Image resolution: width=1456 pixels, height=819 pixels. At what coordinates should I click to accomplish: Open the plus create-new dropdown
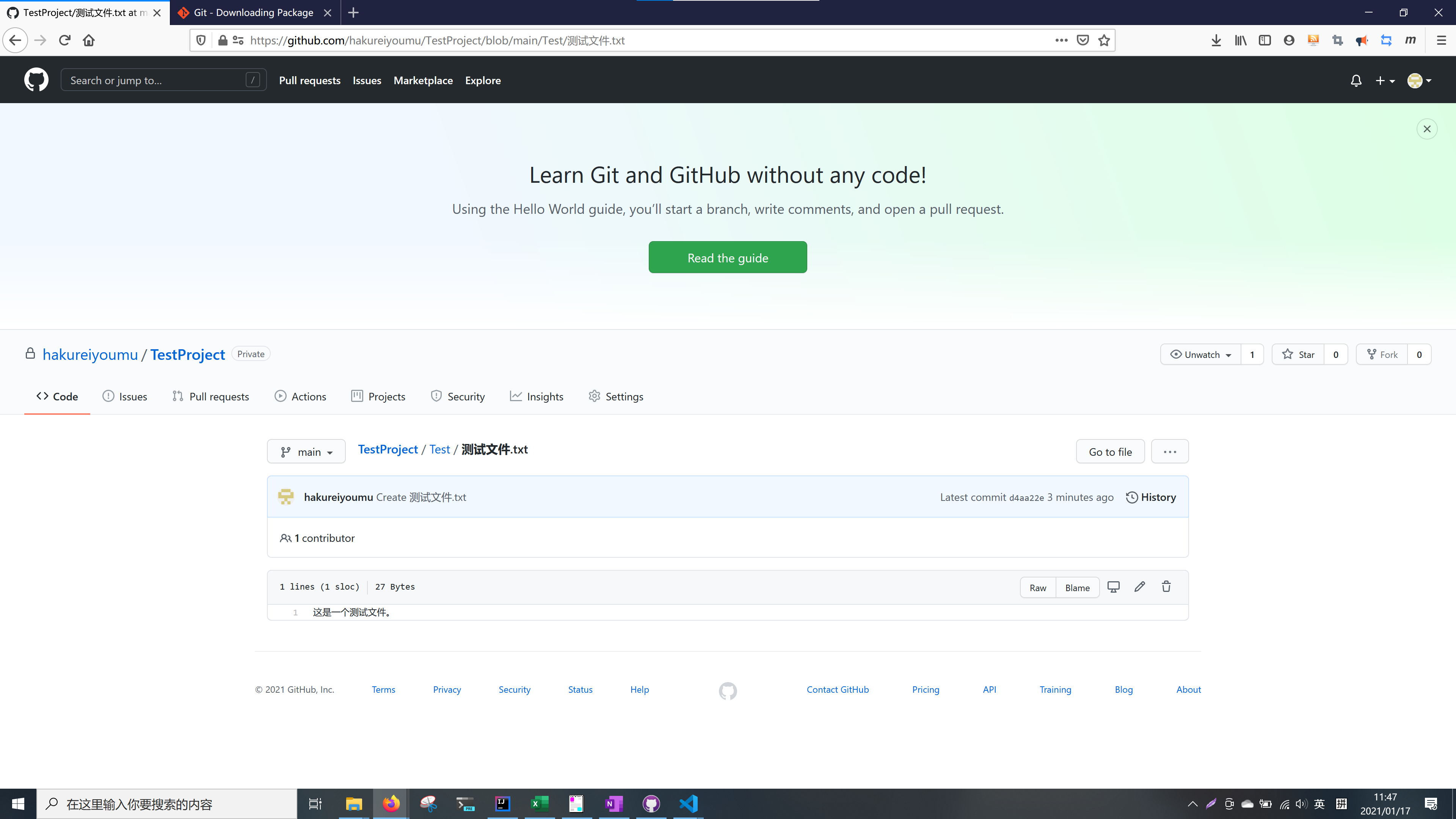pyautogui.click(x=1385, y=81)
